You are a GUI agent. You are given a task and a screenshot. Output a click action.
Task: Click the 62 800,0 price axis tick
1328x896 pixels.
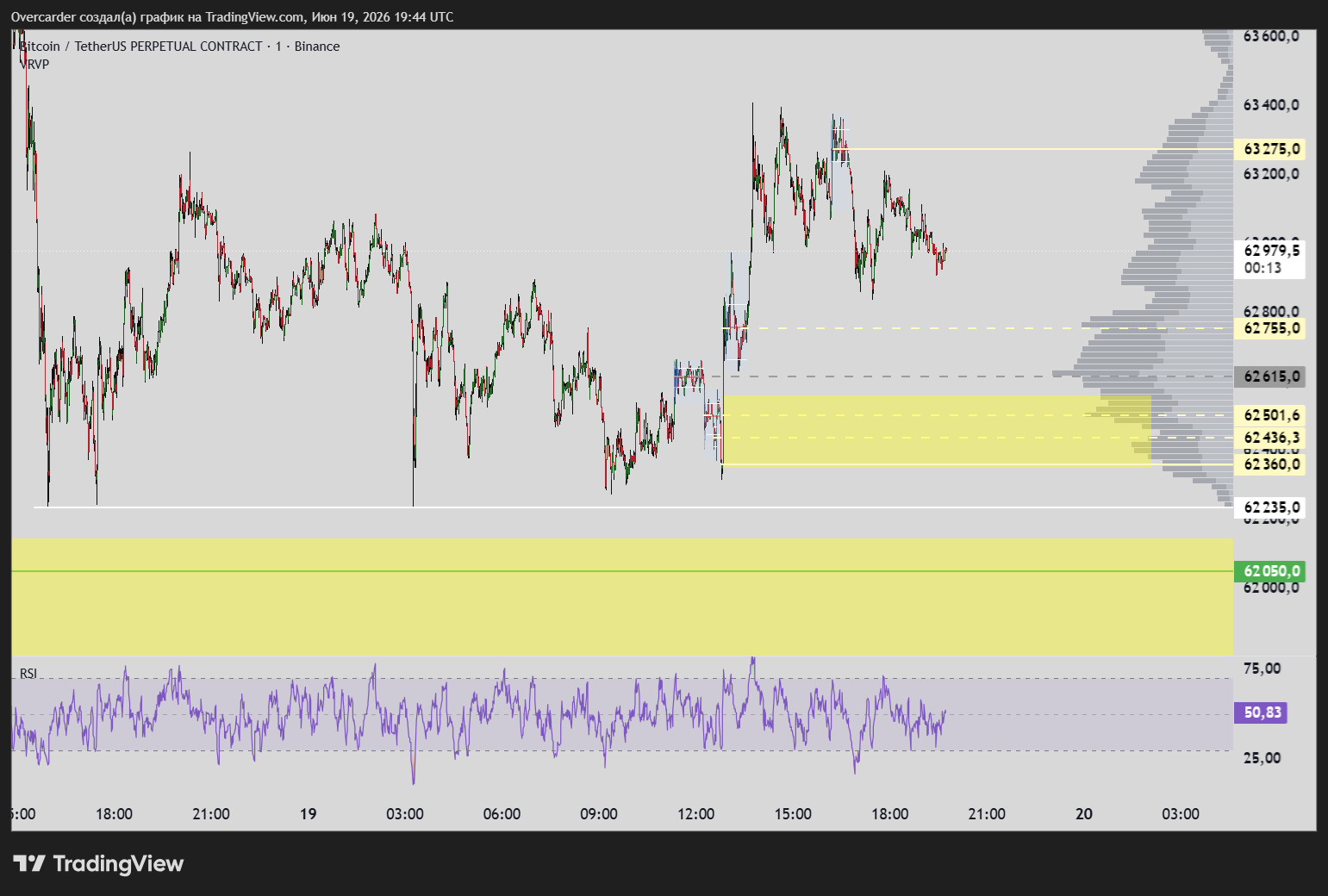pyautogui.click(x=1271, y=311)
